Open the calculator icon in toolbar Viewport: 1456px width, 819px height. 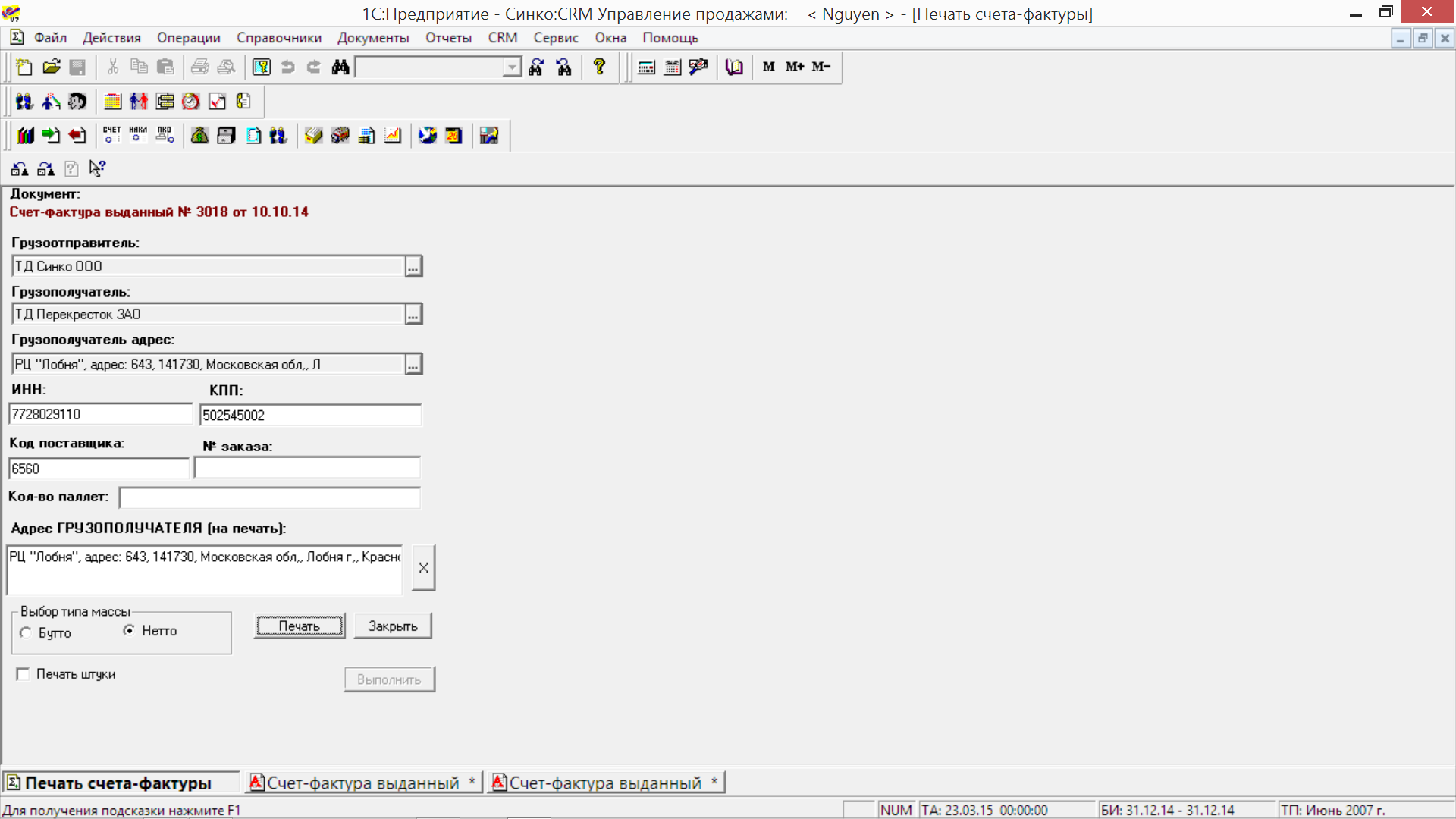point(646,67)
